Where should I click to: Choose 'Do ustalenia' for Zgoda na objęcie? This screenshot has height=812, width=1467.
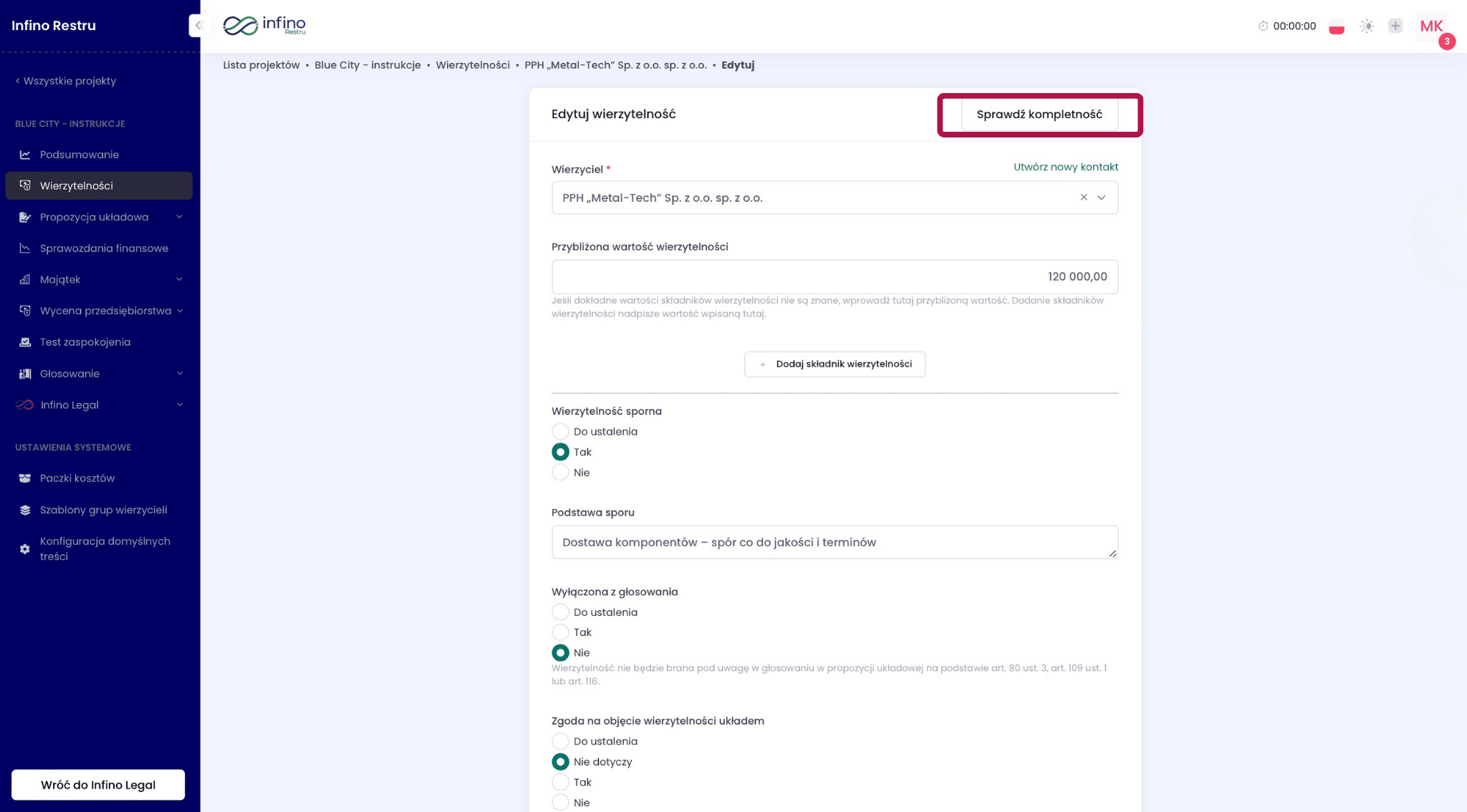[x=560, y=741]
